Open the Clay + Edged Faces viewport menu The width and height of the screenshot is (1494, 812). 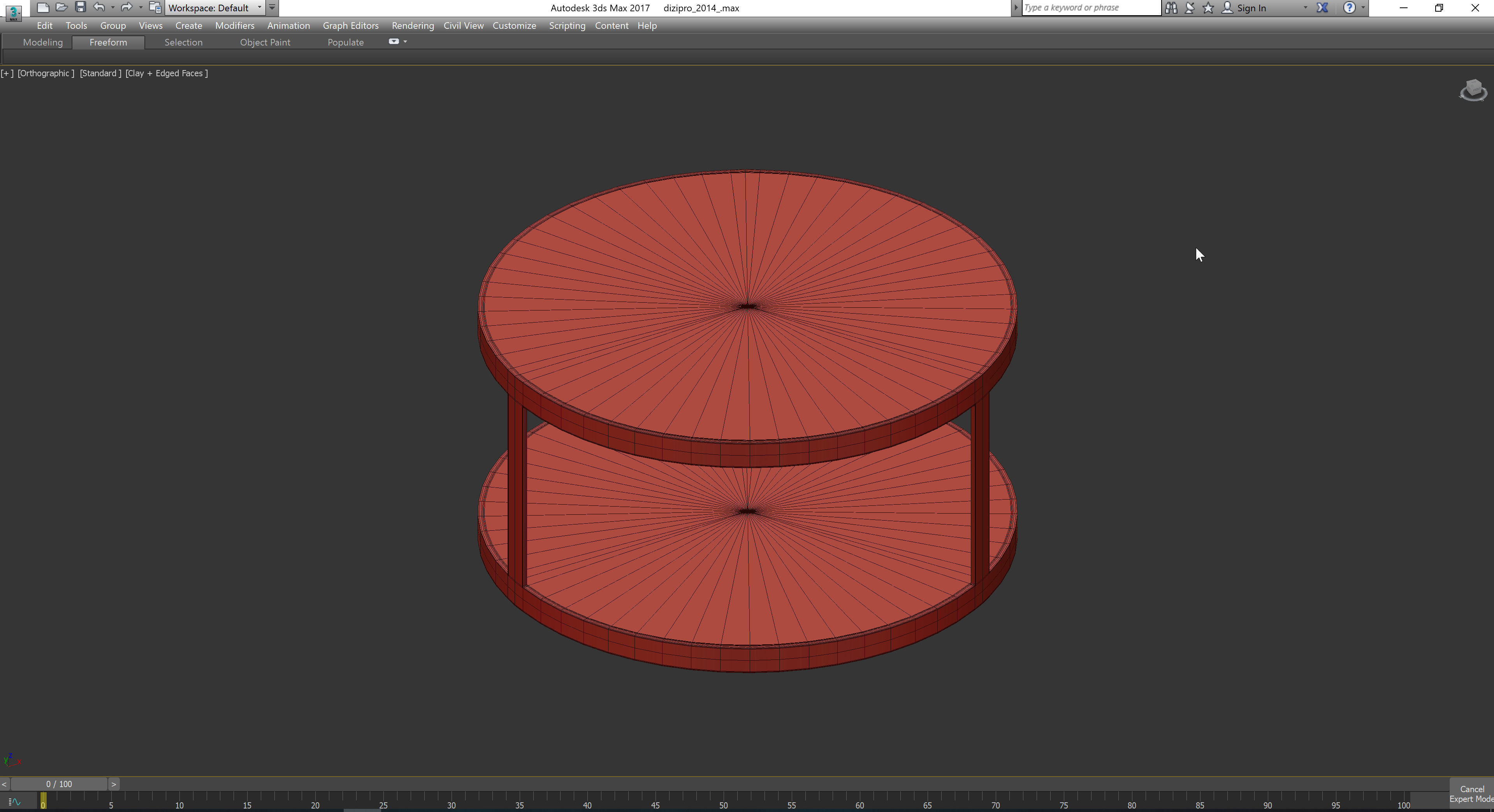(167, 73)
